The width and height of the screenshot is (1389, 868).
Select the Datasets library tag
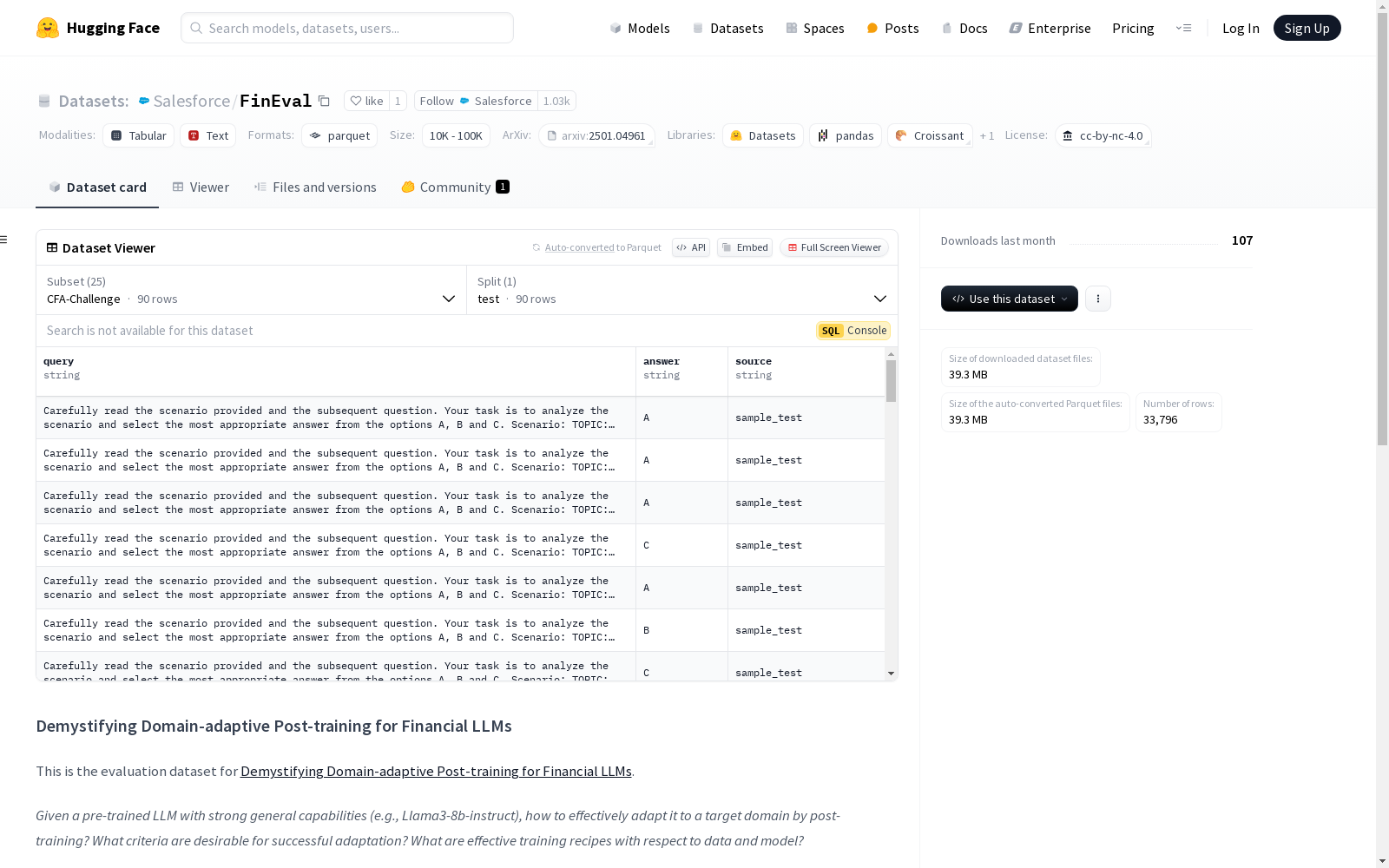pos(763,135)
